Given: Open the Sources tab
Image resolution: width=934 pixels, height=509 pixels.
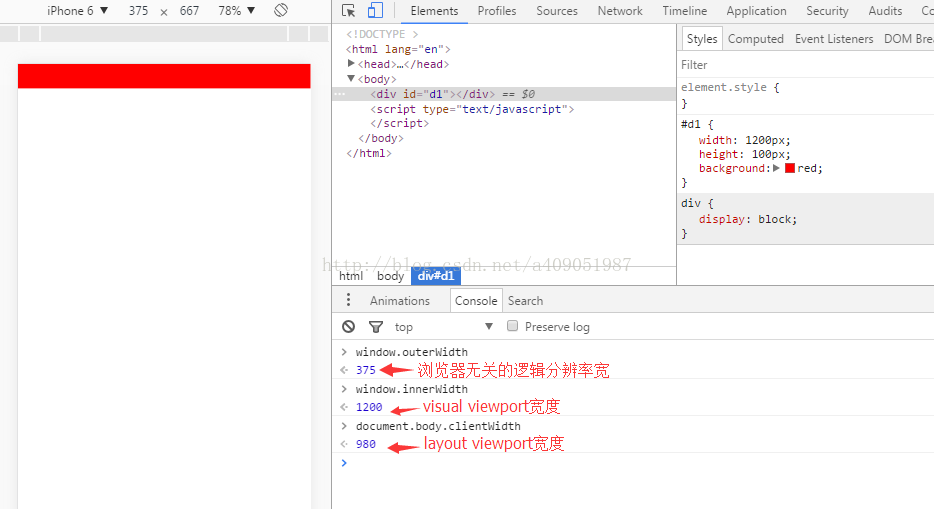Looking at the screenshot, I should click(557, 11).
